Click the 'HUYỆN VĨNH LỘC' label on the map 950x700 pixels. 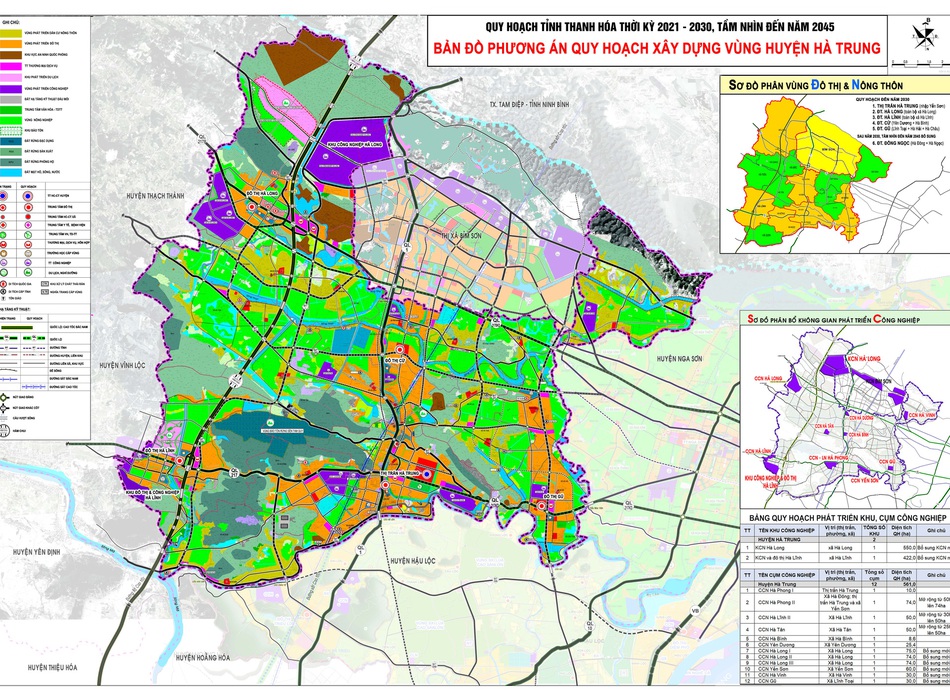click(123, 365)
